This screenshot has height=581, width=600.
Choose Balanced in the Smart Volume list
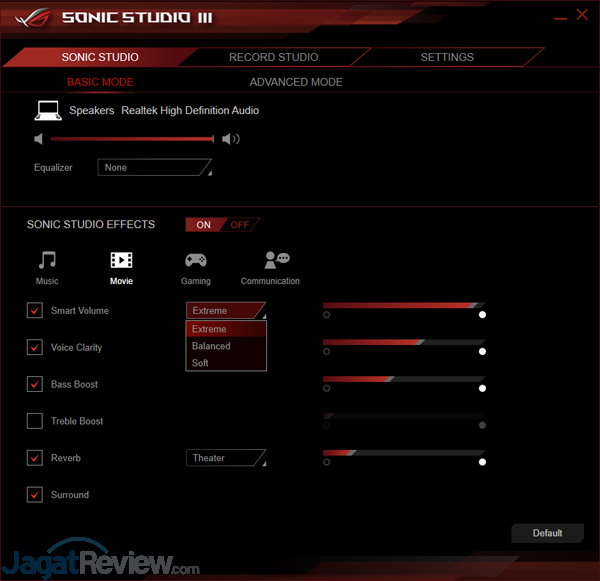(x=226, y=346)
